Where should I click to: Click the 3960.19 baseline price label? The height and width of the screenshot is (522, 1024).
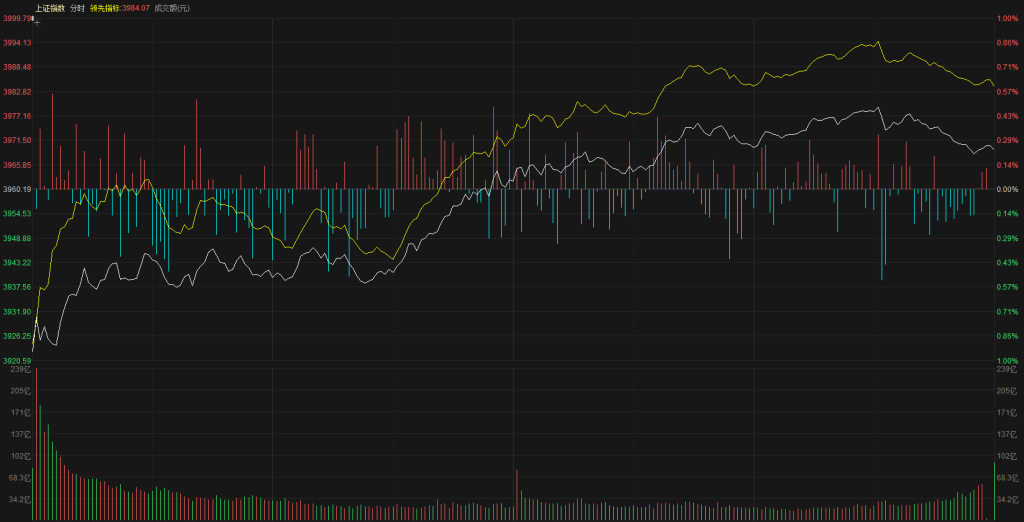(x=17, y=189)
